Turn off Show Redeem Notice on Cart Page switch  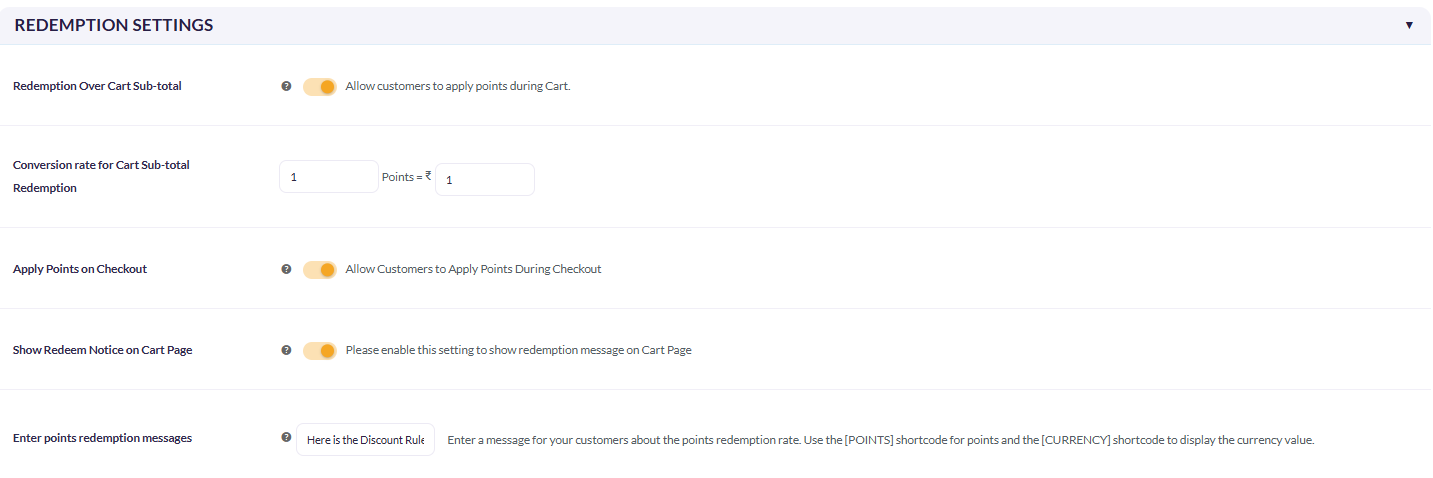click(320, 351)
